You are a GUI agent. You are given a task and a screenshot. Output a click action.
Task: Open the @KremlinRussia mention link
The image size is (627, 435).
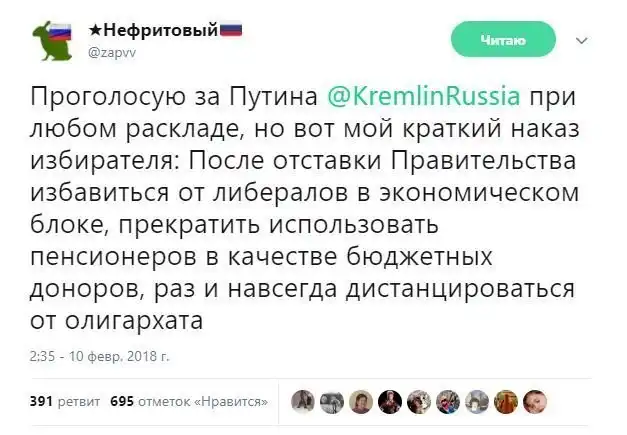pos(424,96)
